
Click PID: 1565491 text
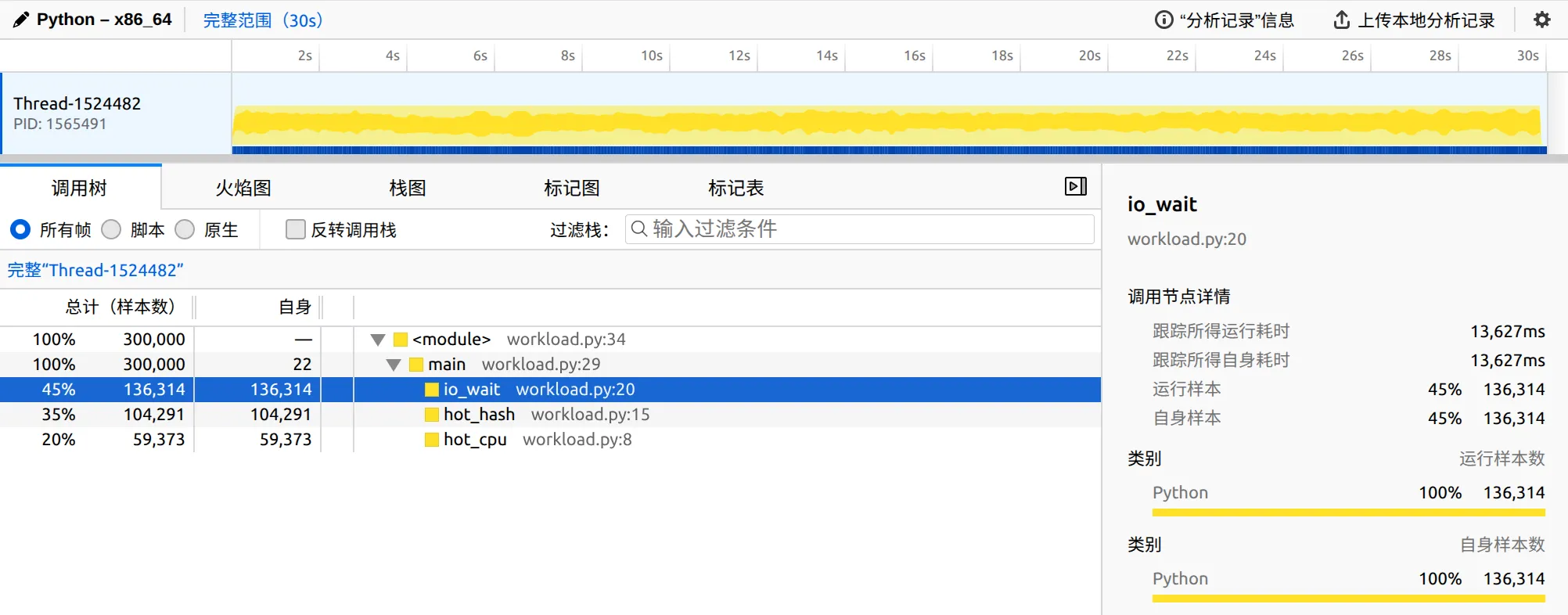coord(59,124)
